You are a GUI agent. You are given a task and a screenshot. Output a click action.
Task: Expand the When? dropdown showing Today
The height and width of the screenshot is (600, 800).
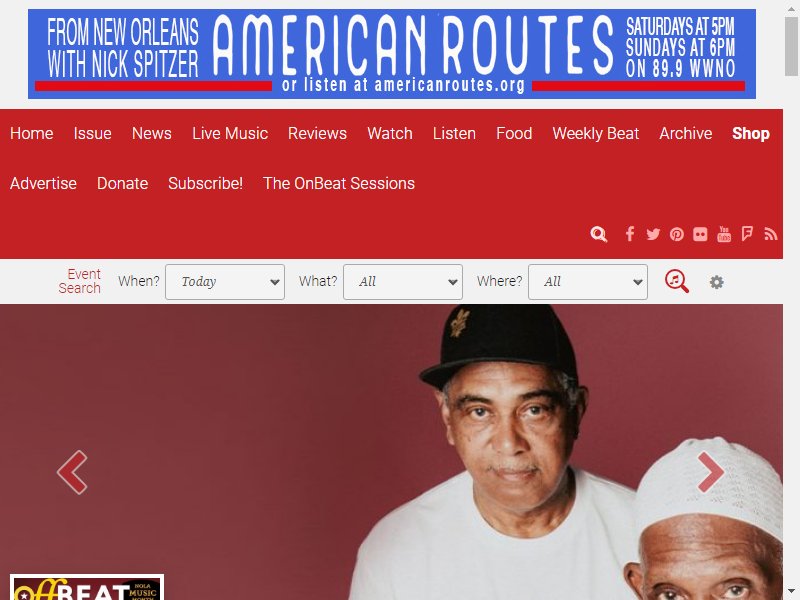click(x=225, y=282)
